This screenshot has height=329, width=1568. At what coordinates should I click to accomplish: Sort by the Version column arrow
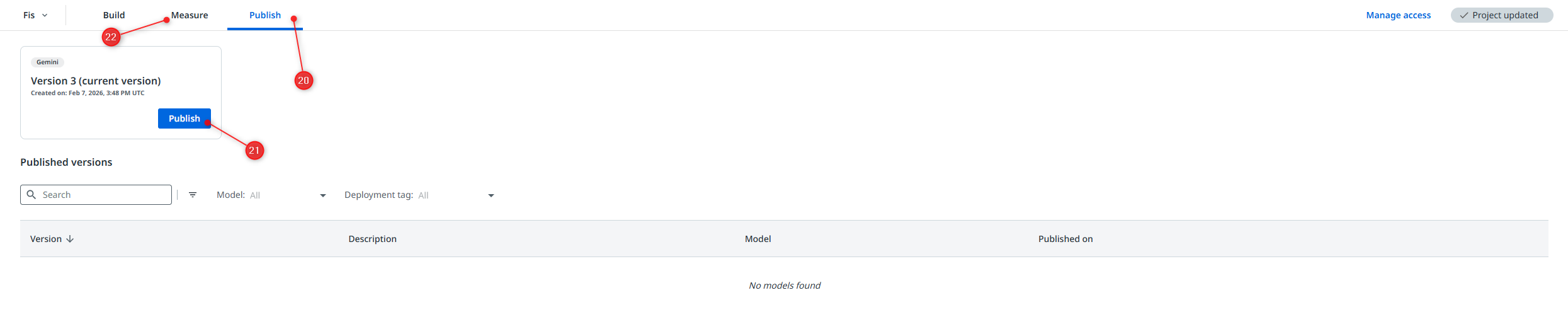[70, 239]
